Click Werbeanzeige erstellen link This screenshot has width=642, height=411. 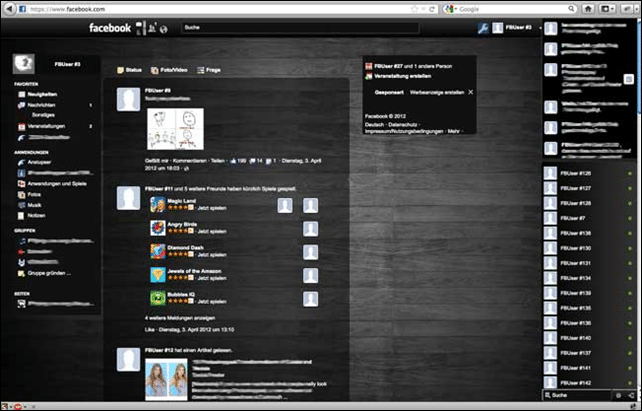(x=437, y=93)
